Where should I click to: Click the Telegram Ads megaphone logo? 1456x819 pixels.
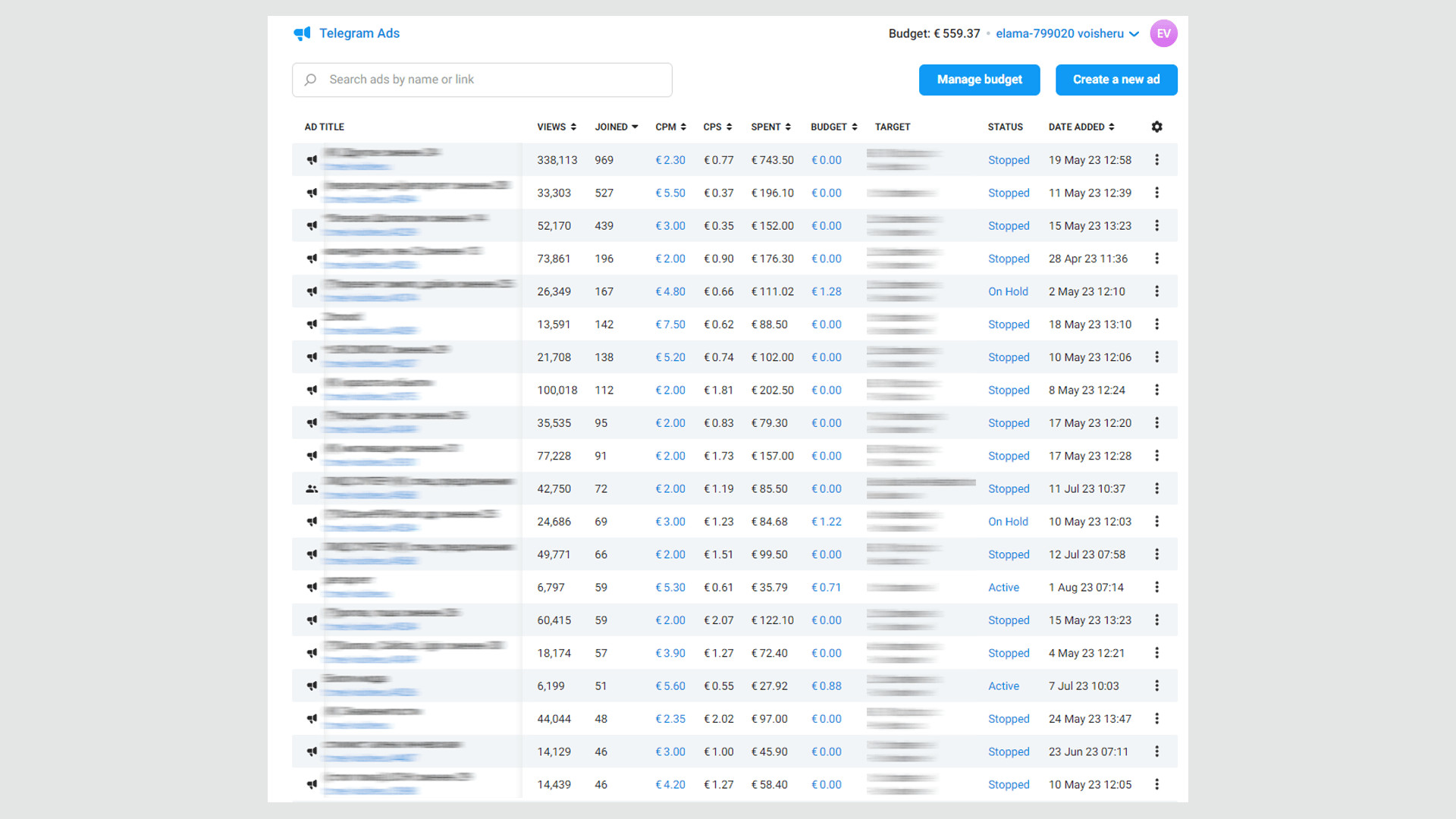tap(302, 33)
